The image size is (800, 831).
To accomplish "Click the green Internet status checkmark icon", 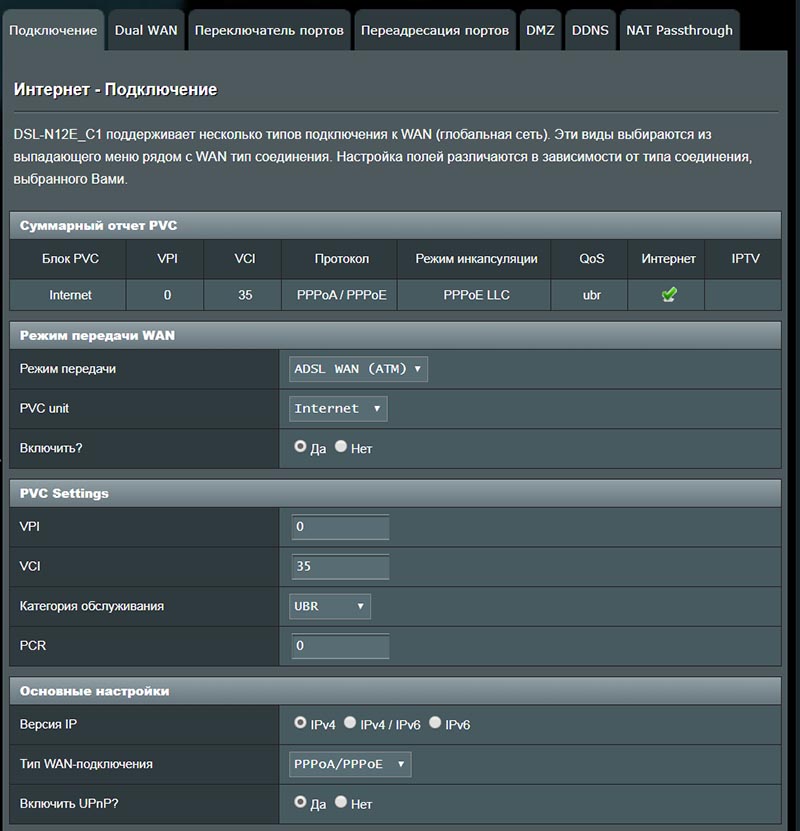I will (x=669, y=294).
